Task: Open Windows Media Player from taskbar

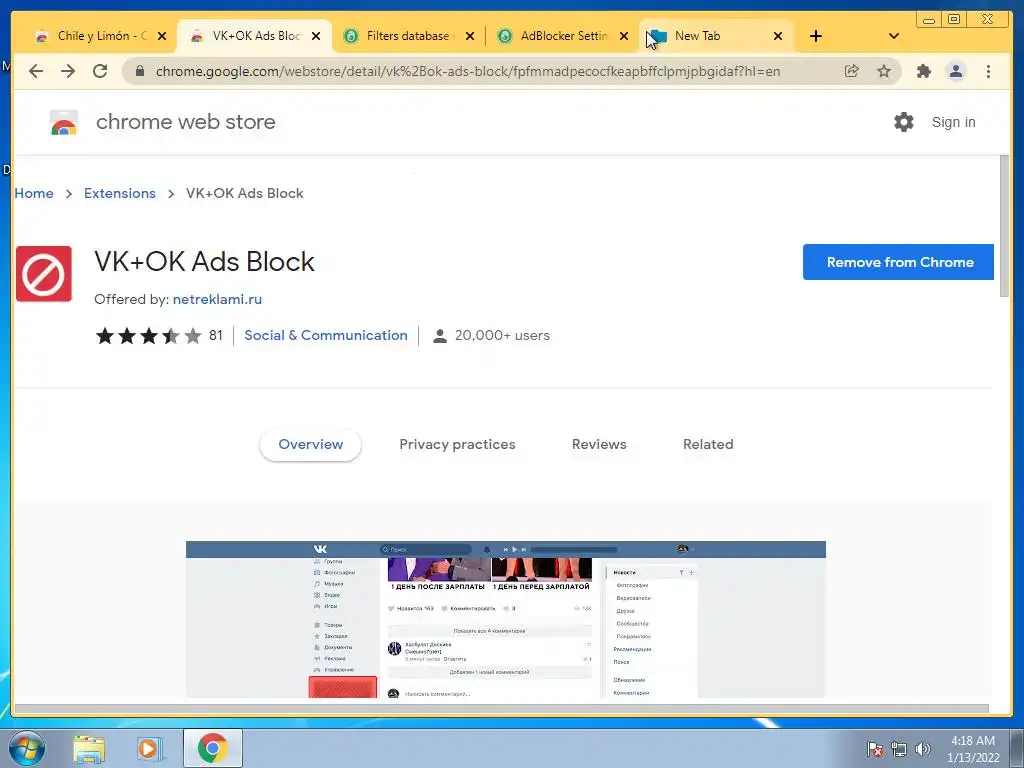Action: click(x=148, y=748)
